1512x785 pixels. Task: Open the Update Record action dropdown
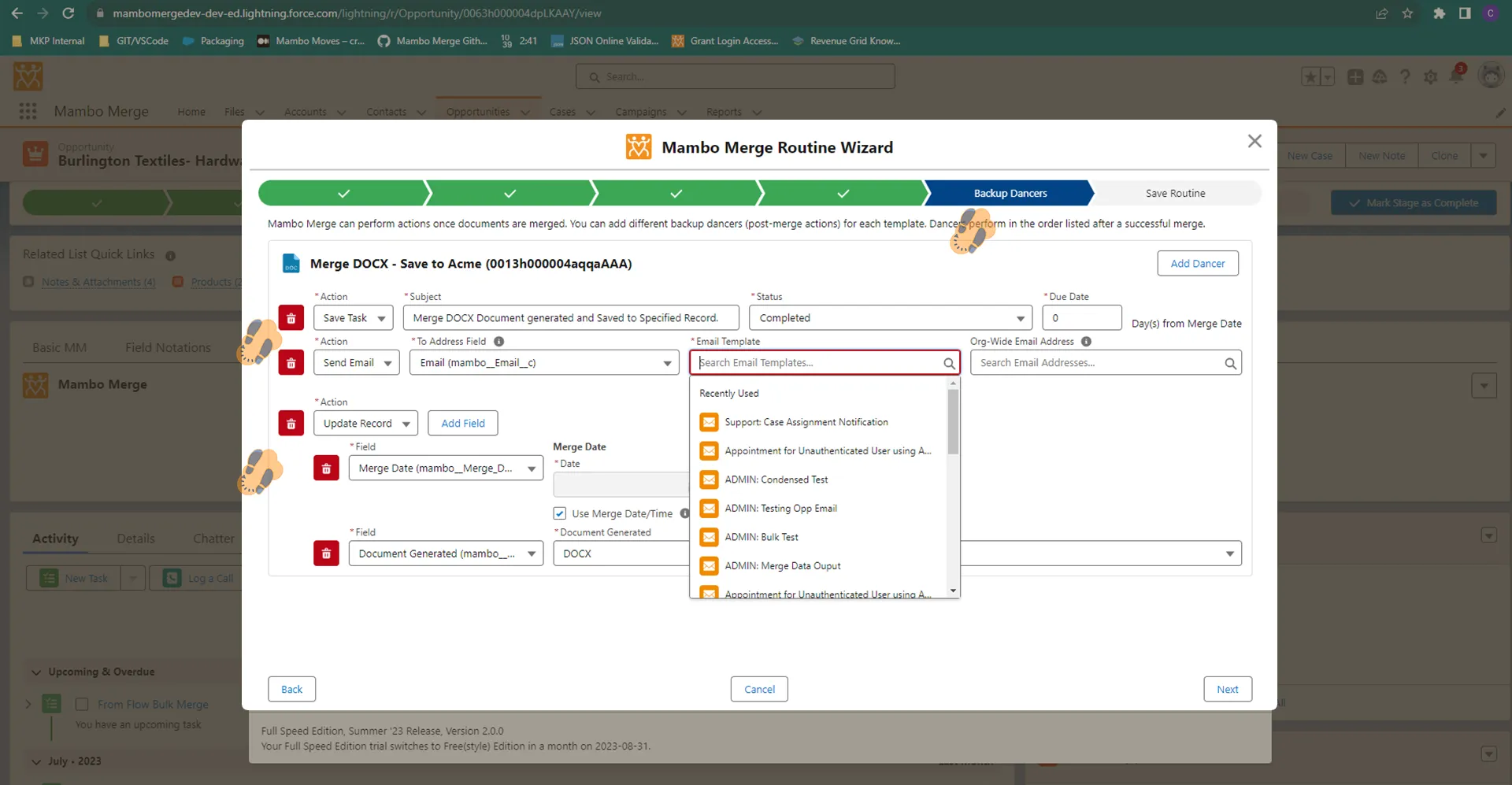(x=366, y=424)
